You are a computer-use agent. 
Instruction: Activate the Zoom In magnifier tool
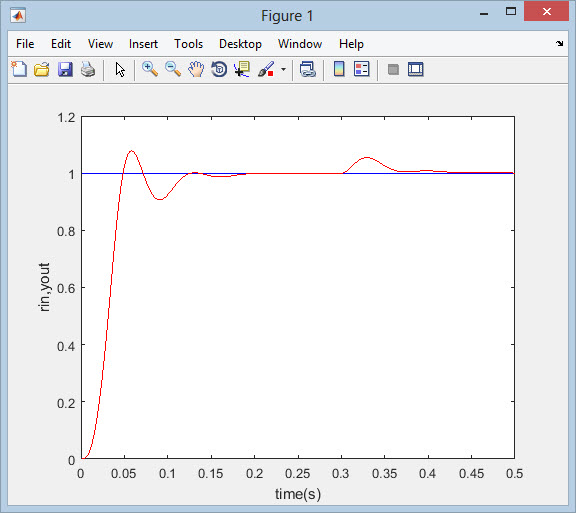tap(150, 69)
